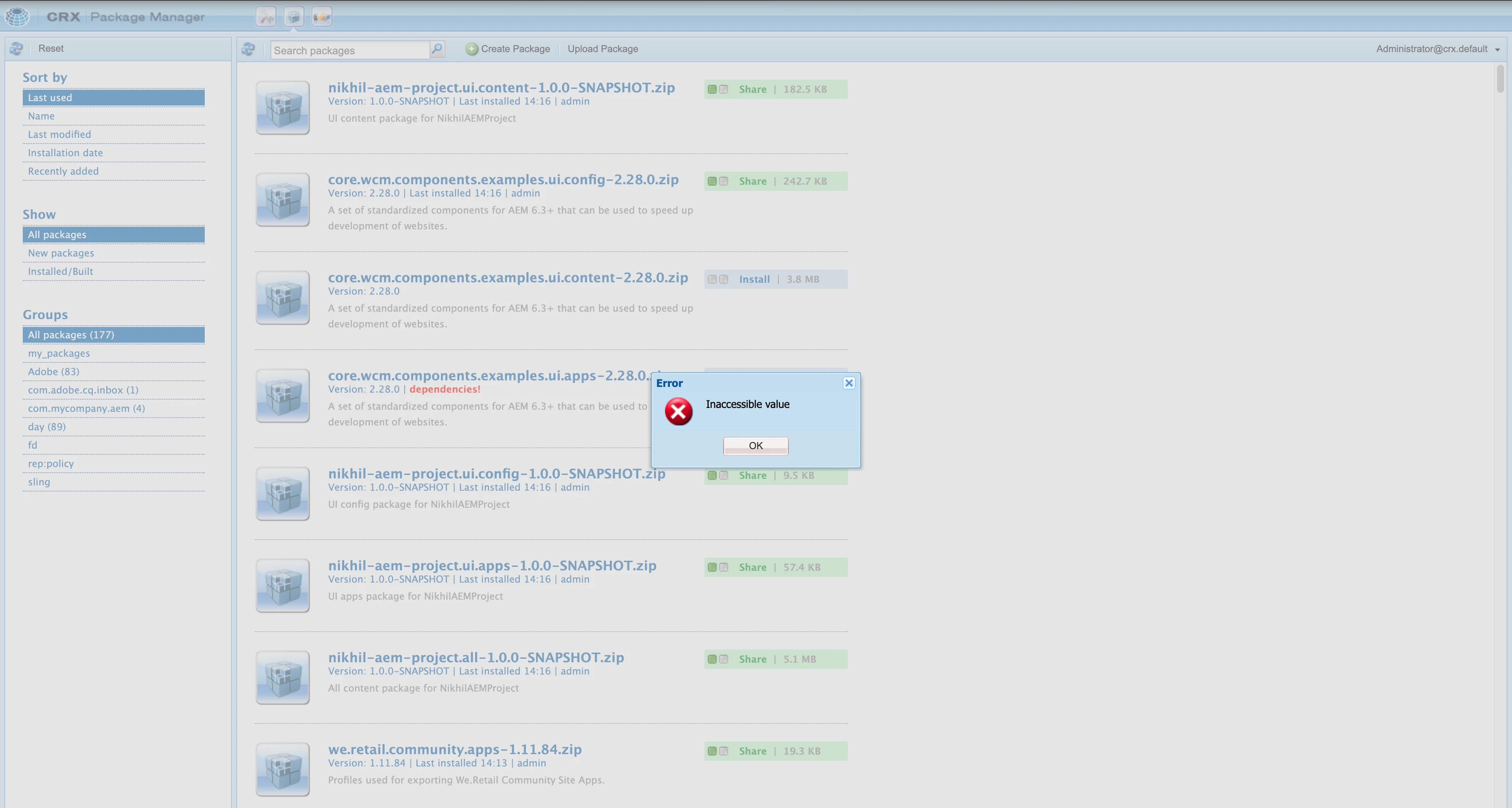This screenshot has height=808, width=1512.
Task: Close the Error dialog with X
Action: [x=849, y=383]
